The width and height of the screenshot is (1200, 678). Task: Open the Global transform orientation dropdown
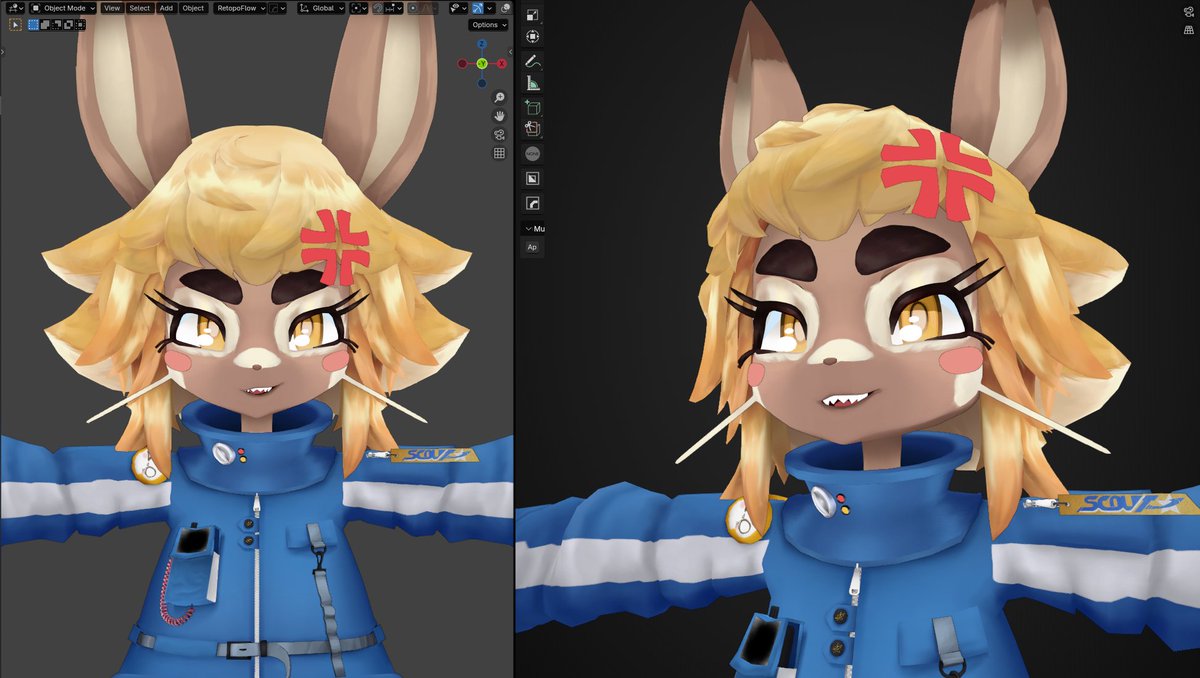320,8
